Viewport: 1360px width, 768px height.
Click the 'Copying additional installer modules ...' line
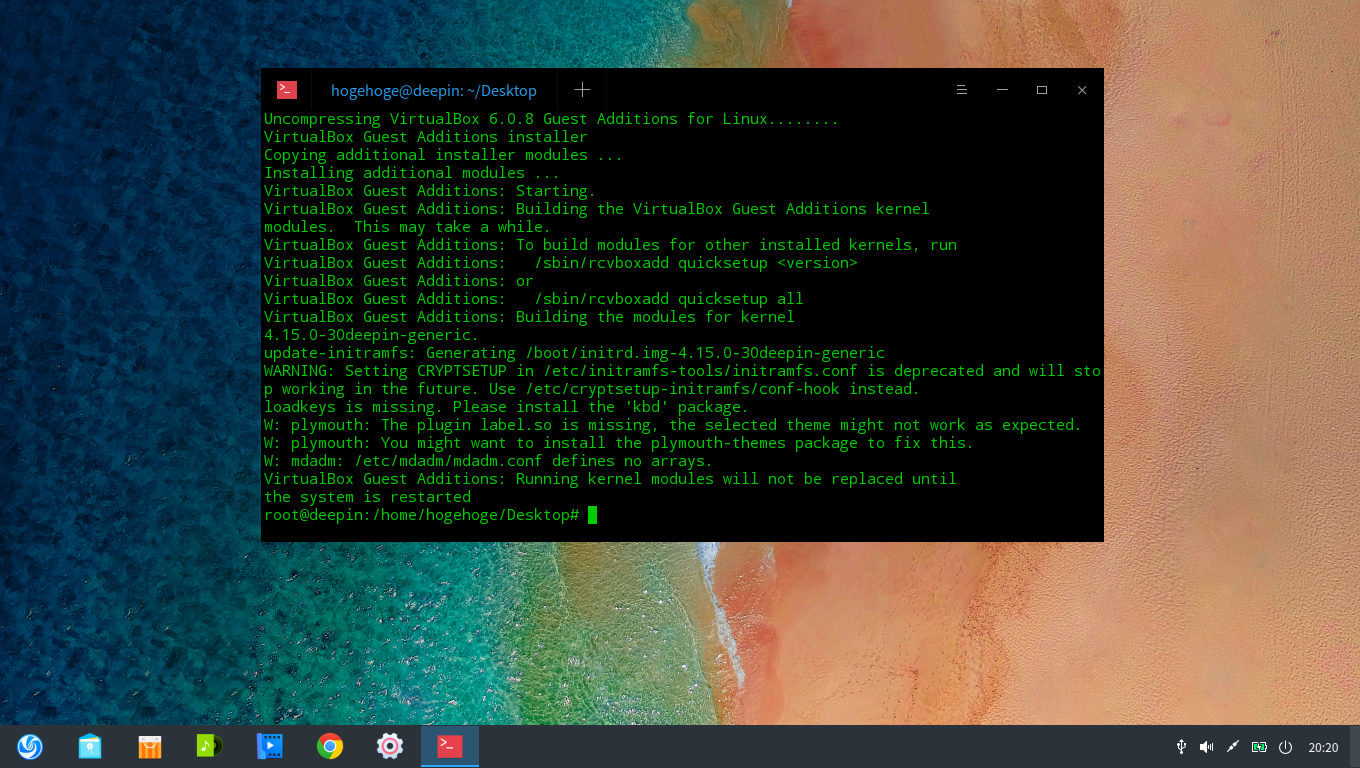pos(443,155)
